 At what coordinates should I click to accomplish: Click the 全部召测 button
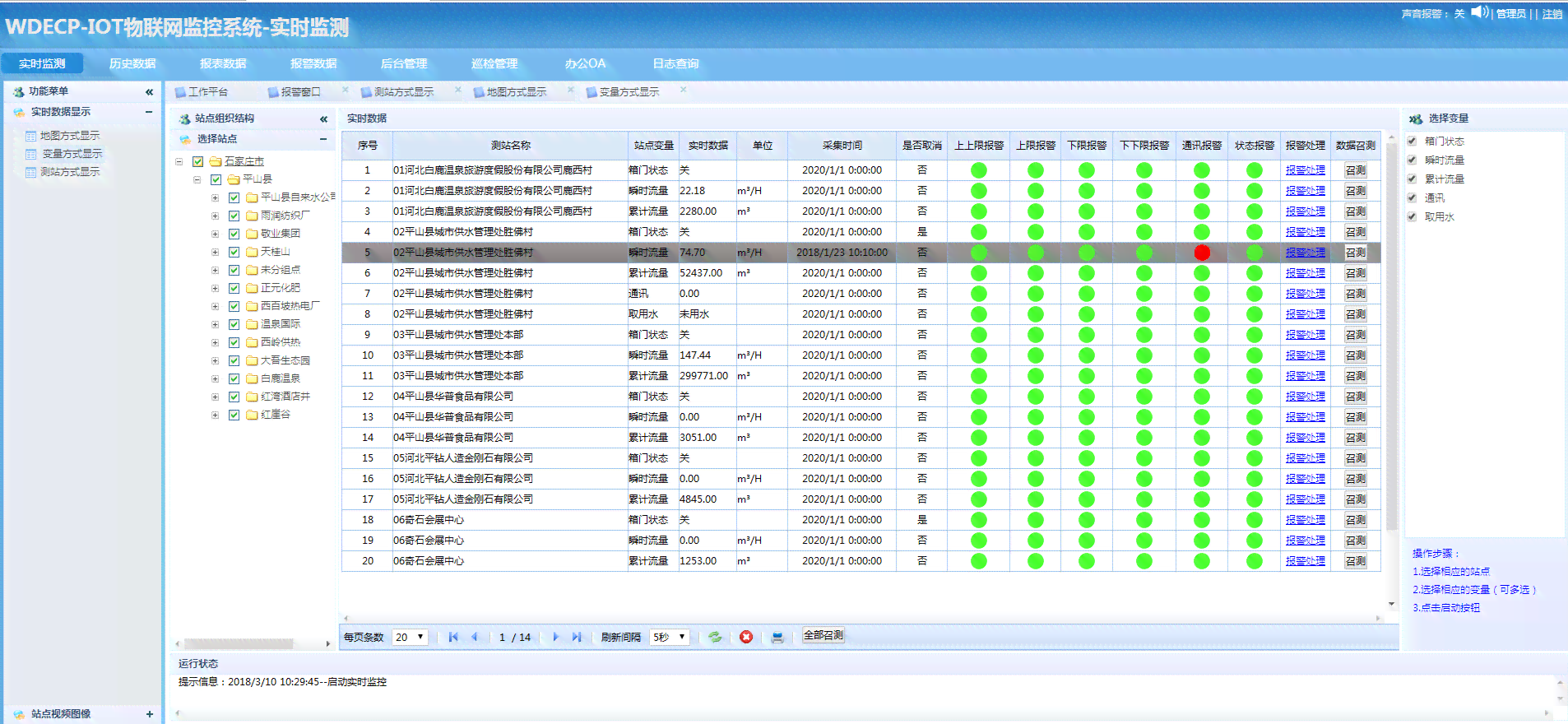[x=823, y=635]
